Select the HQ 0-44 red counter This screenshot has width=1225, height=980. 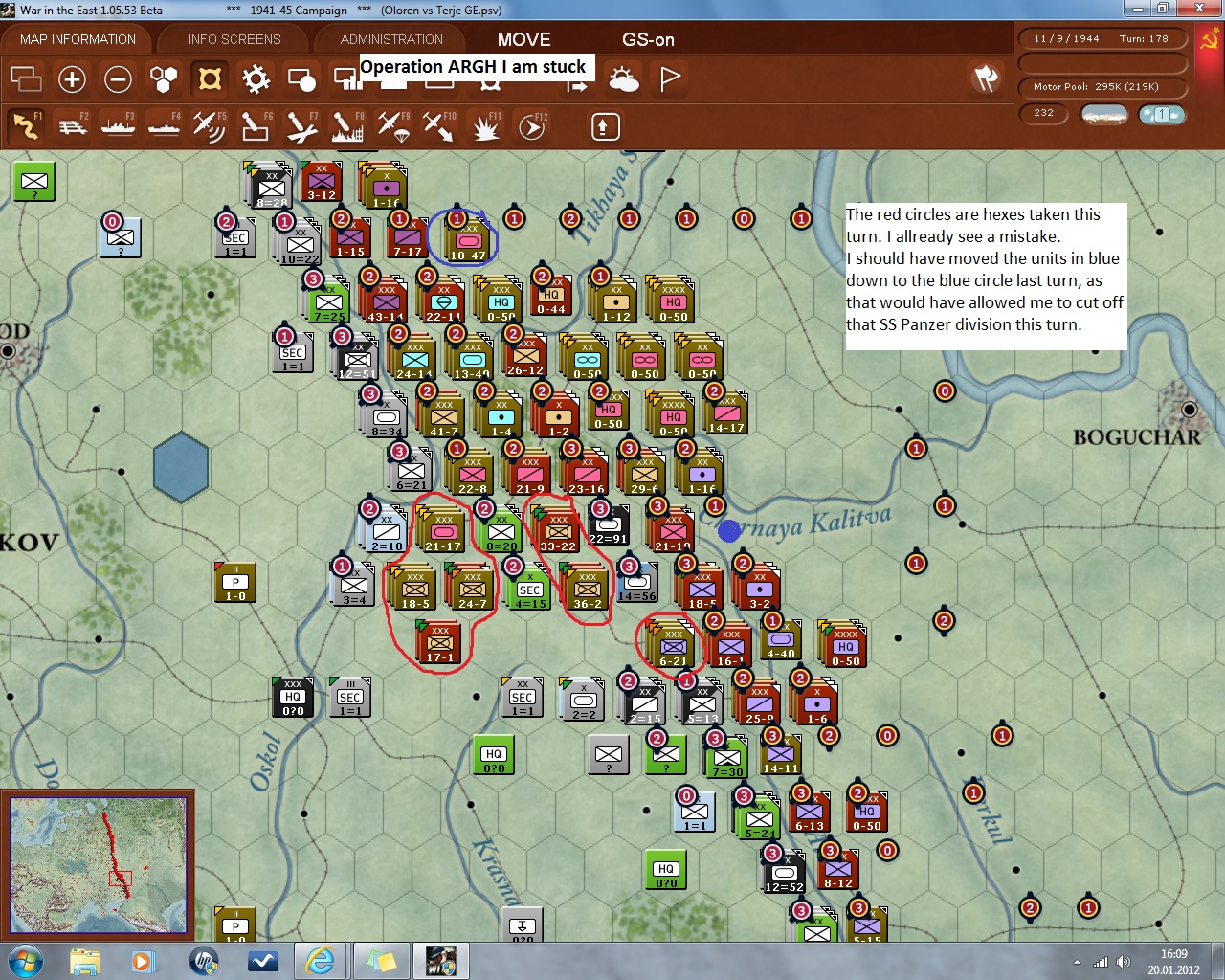[x=551, y=296]
